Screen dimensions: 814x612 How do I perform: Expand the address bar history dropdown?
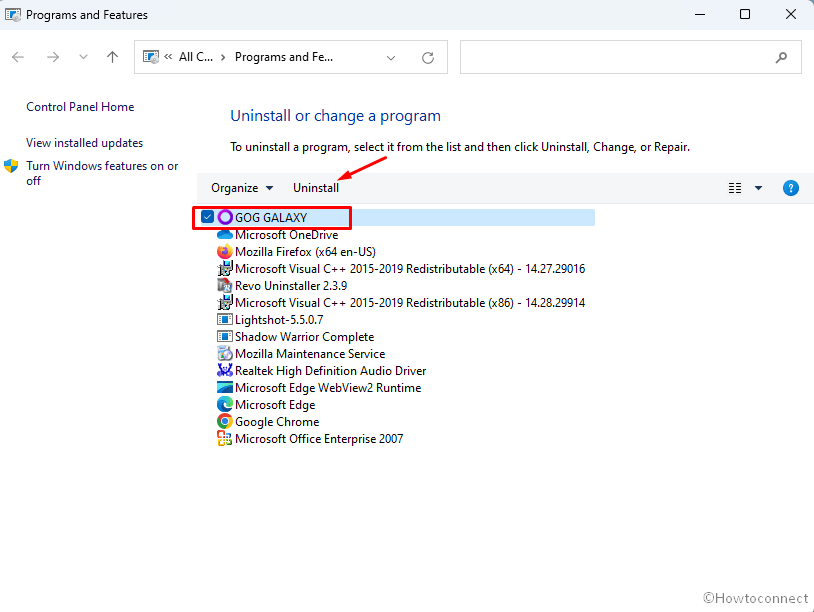click(x=391, y=58)
